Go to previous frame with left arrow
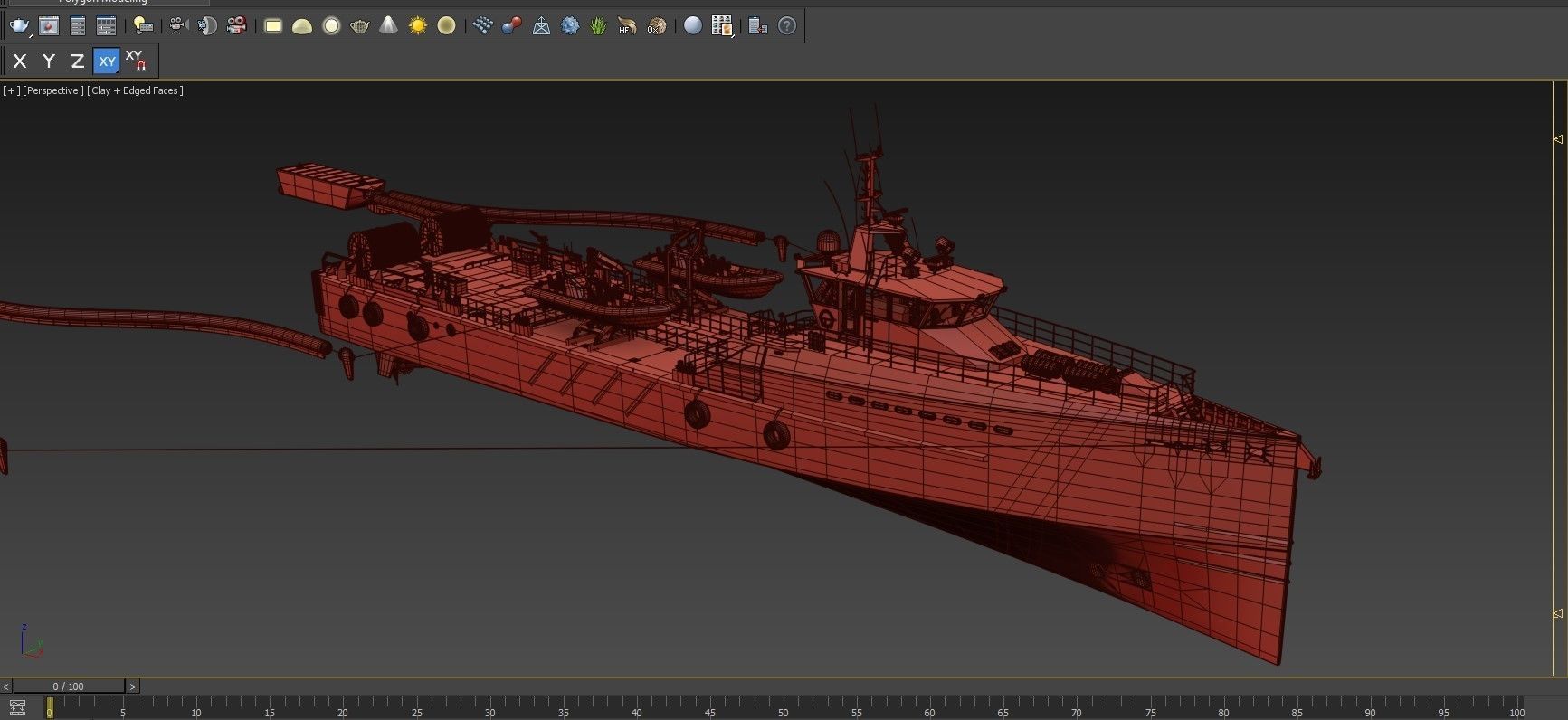The image size is (1568, 720). 5,687
